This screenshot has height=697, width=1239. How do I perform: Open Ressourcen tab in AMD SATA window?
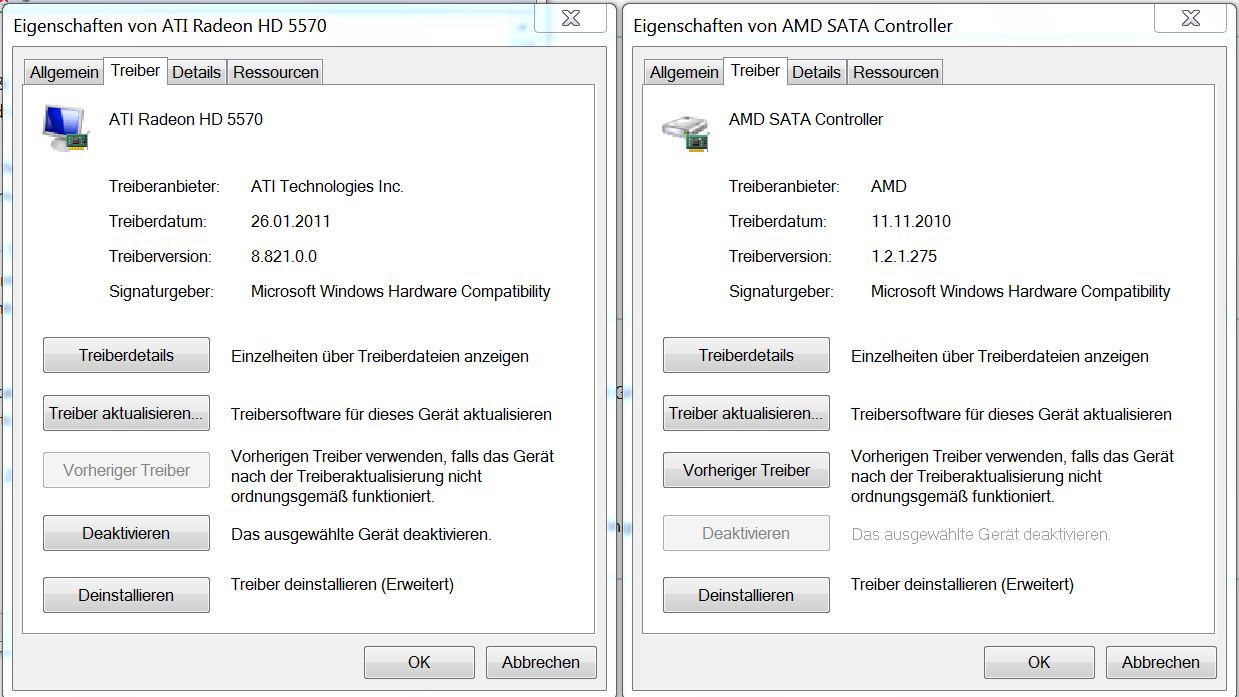click(x=895, y=72)
